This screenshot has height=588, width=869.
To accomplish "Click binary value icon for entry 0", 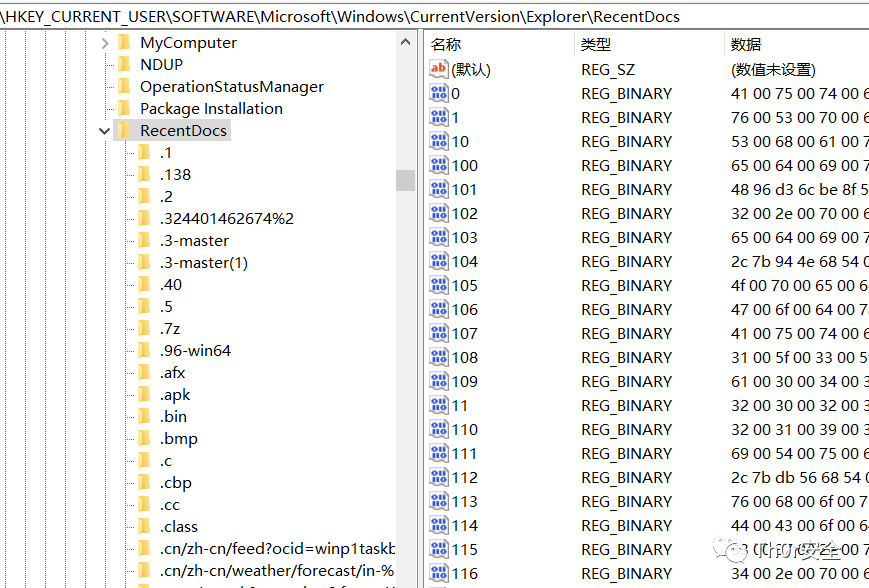I will click(x=438, y=93).
